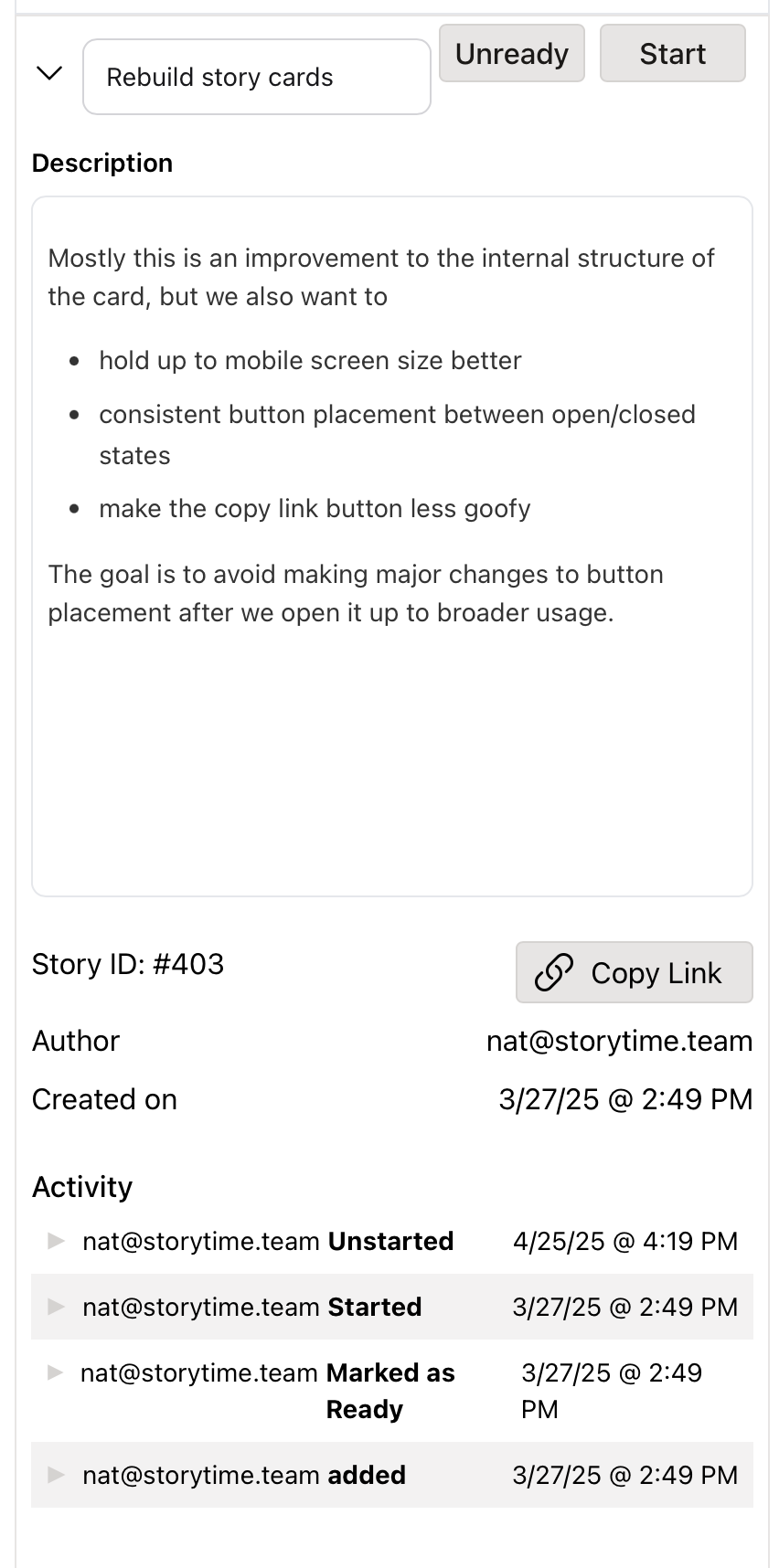
Task: Click the nat@storytime.team author value
Action: click(619, 1041)
